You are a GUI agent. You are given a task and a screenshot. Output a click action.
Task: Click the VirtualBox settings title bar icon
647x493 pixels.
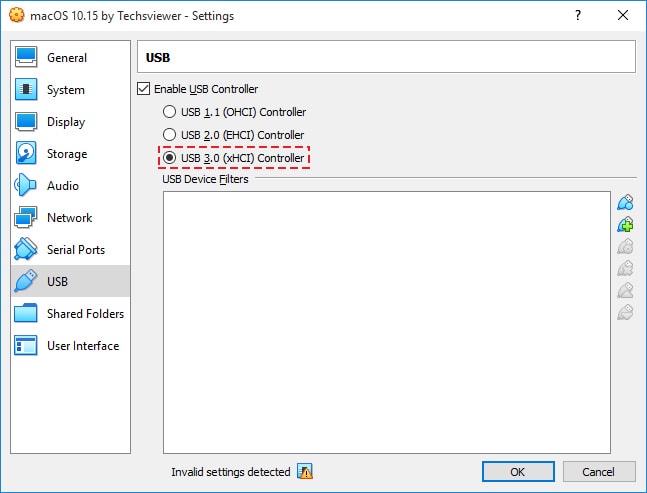(17, 15)
